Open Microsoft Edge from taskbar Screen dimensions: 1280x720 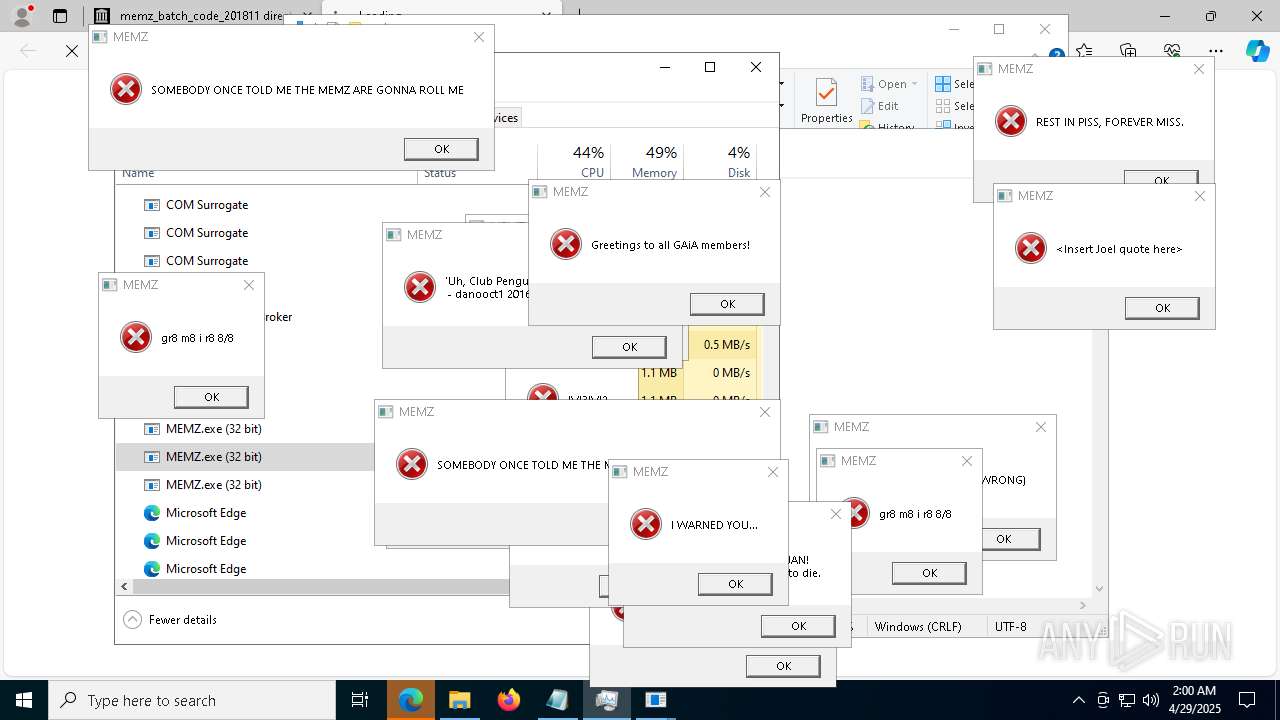click(x=411, y=700)
